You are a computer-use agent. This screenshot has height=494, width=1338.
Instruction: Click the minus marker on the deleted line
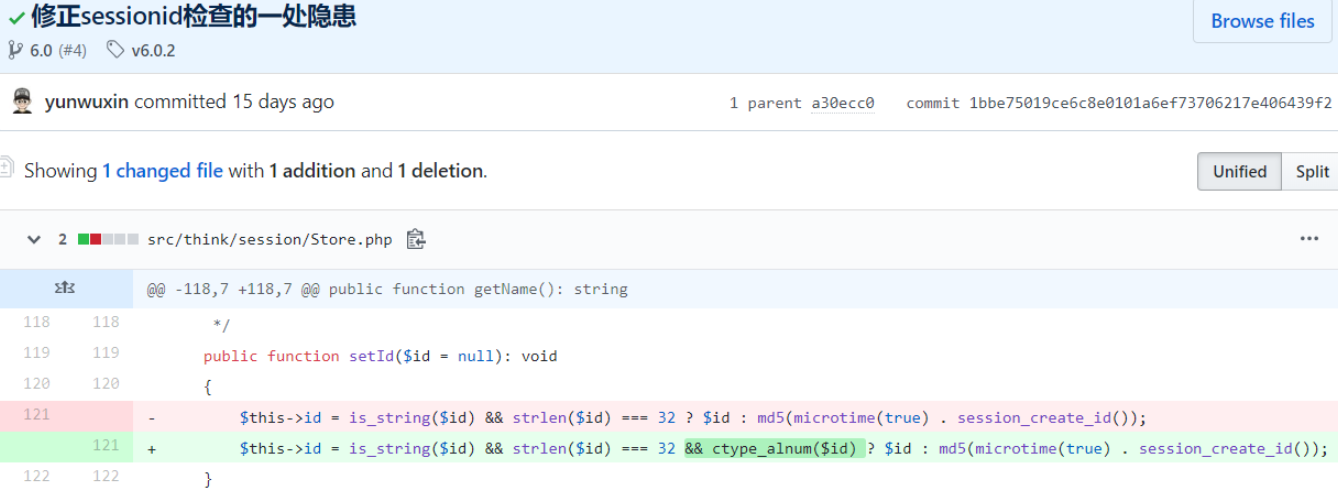[x=152, y=418]
